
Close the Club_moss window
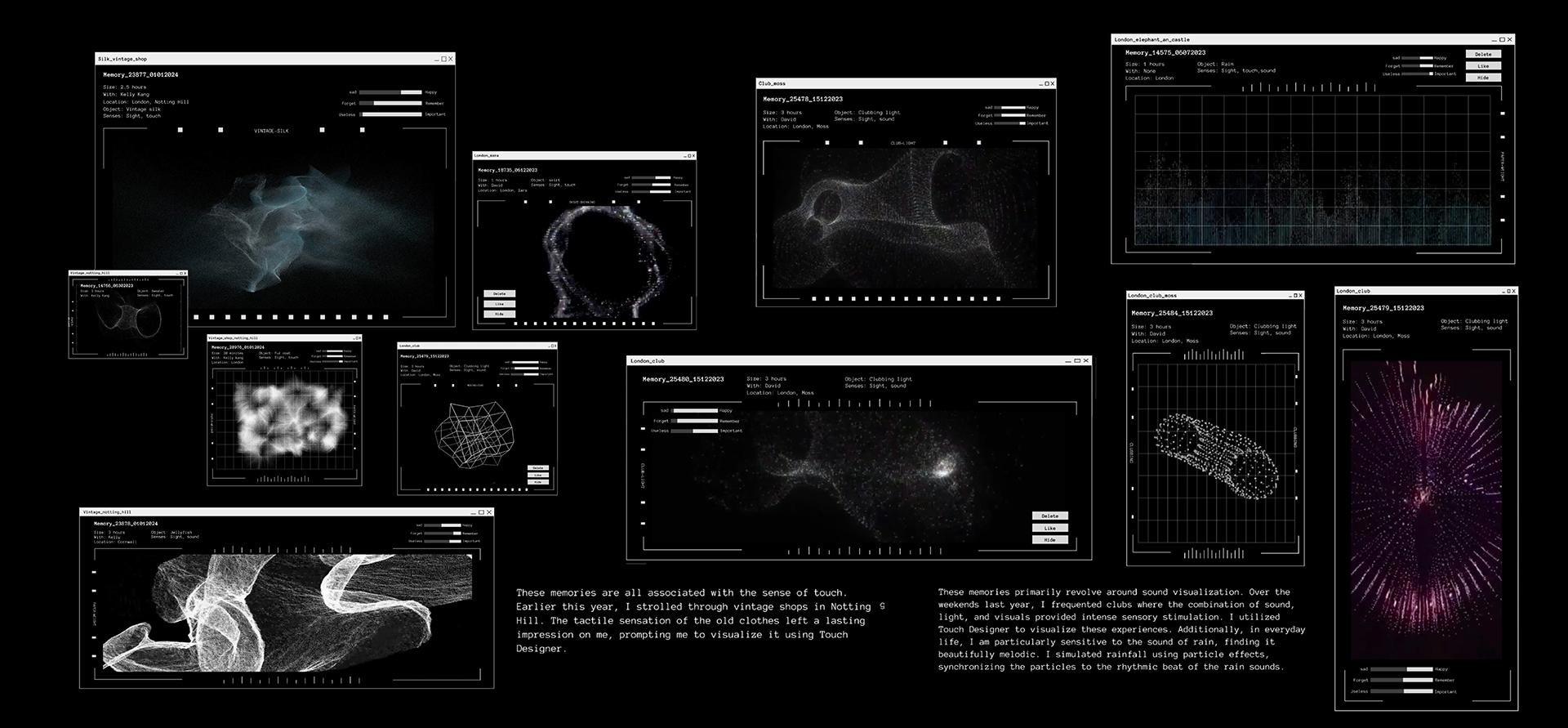pyautogui.click(x=1052, y=83)
